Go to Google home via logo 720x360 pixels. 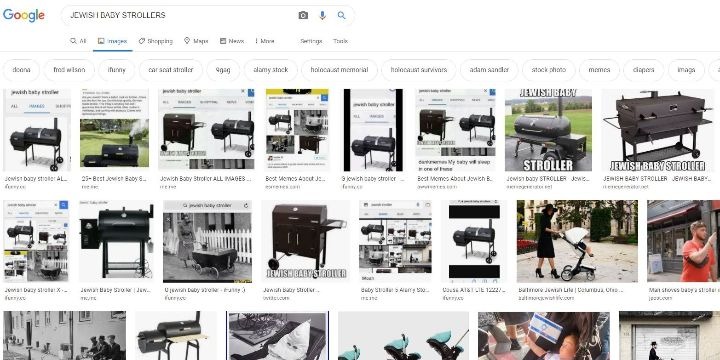24,15
